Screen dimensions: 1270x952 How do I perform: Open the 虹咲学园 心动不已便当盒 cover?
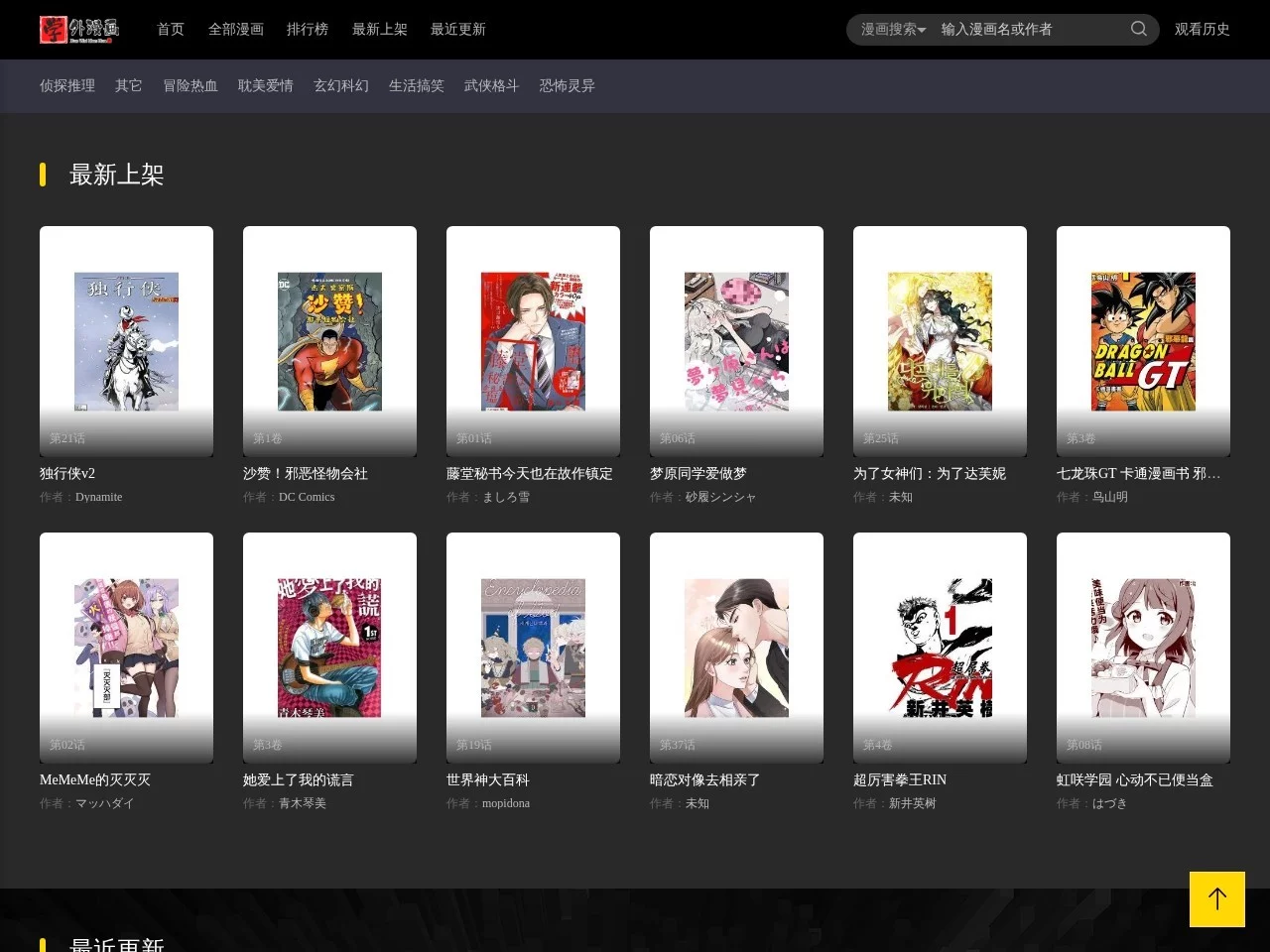coord(1143,648)
